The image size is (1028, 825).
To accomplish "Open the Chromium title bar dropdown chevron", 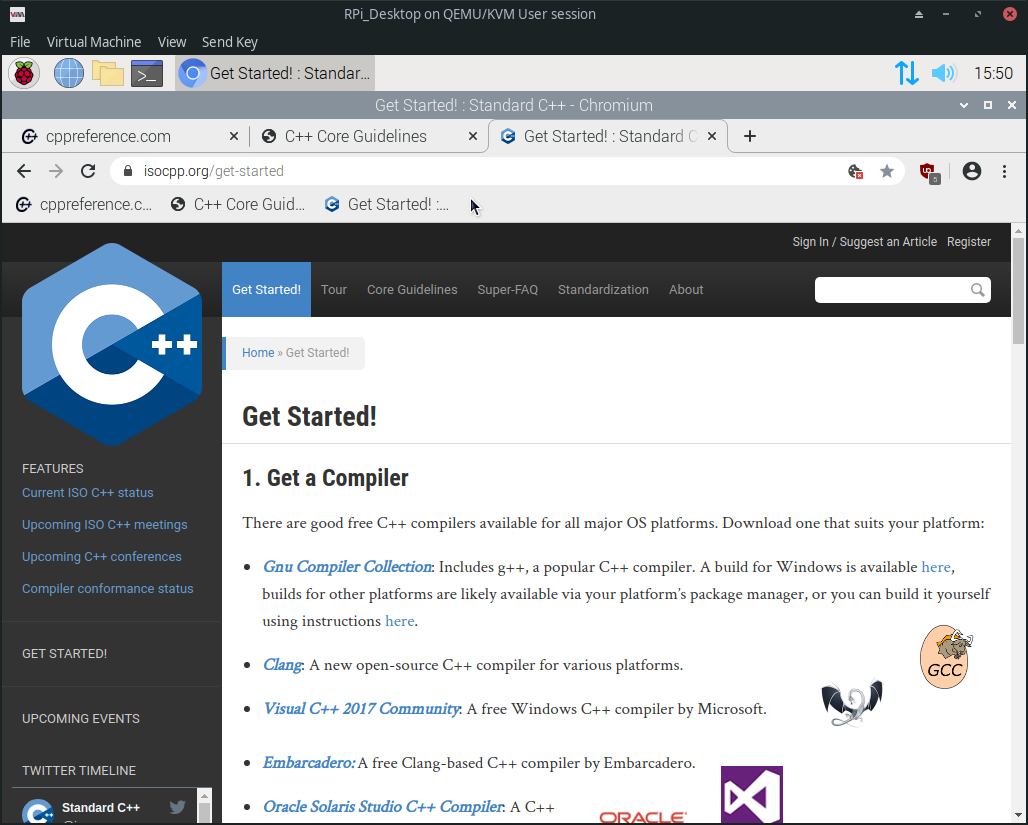I will [964, 106].
